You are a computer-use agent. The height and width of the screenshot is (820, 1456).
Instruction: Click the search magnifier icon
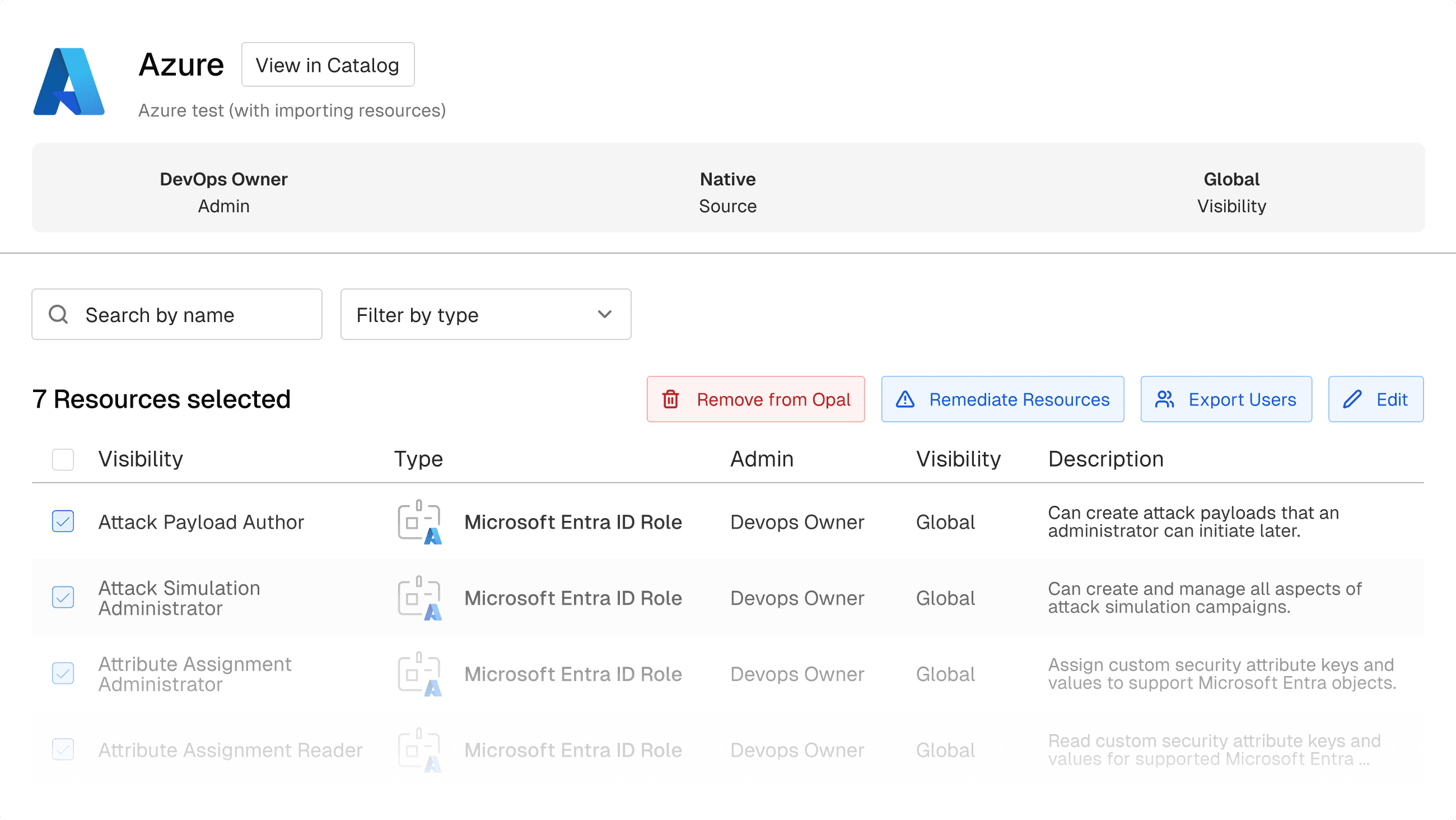click(x=58, y=314)
